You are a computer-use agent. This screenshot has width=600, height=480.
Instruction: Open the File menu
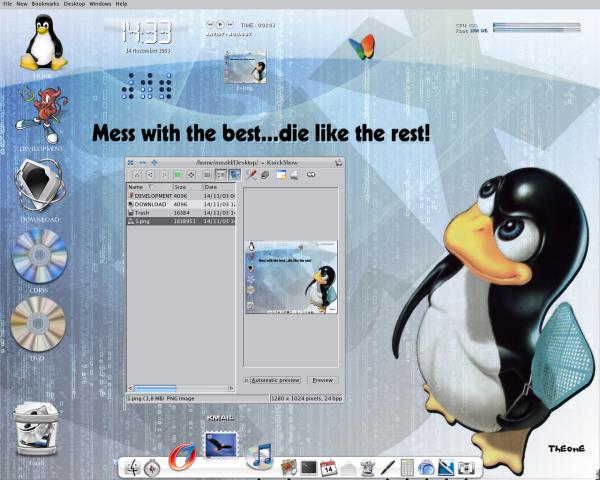(7, 4)
